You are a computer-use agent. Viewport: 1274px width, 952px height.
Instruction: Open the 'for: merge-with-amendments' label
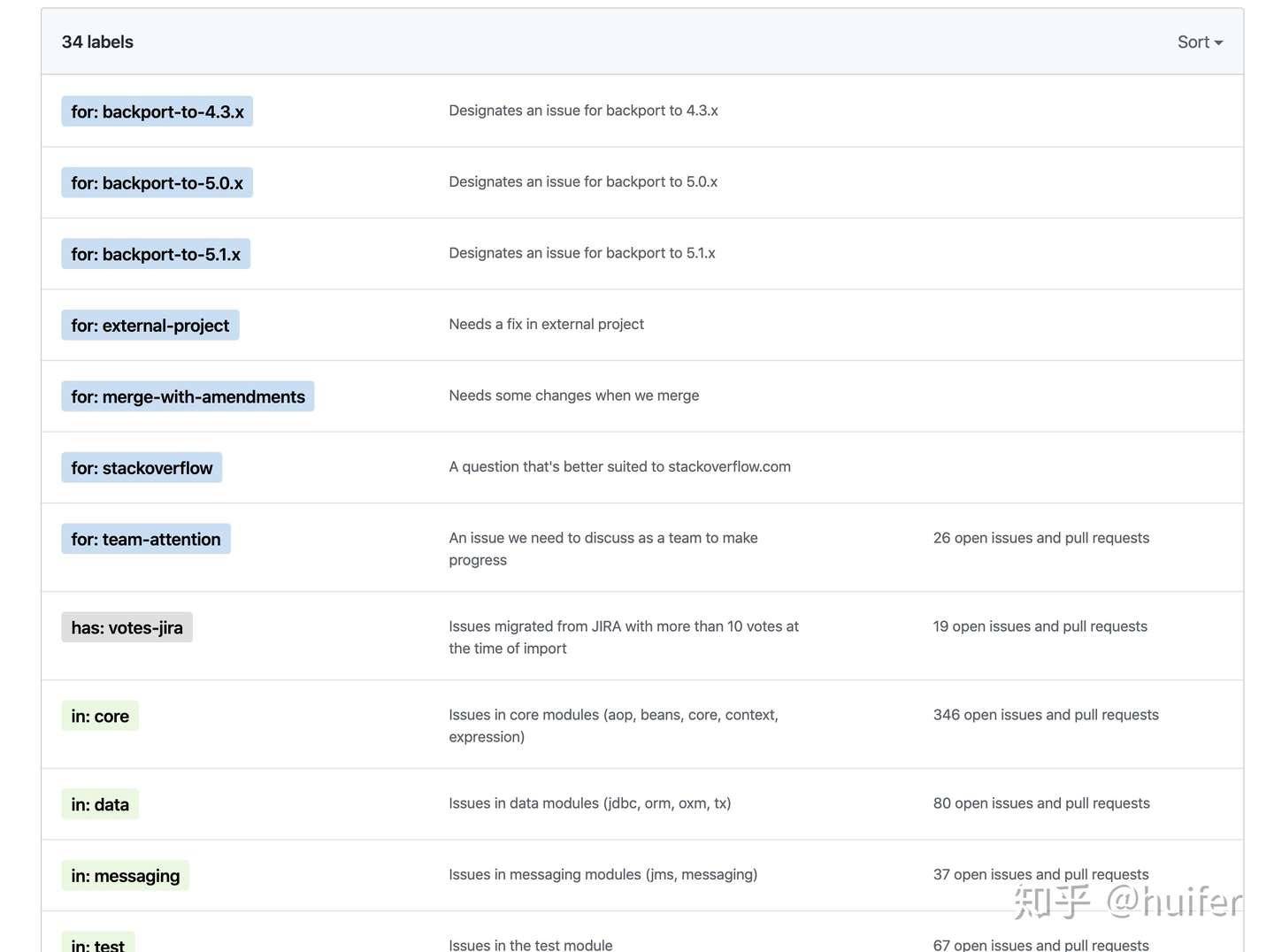click(x=188, y=396)
